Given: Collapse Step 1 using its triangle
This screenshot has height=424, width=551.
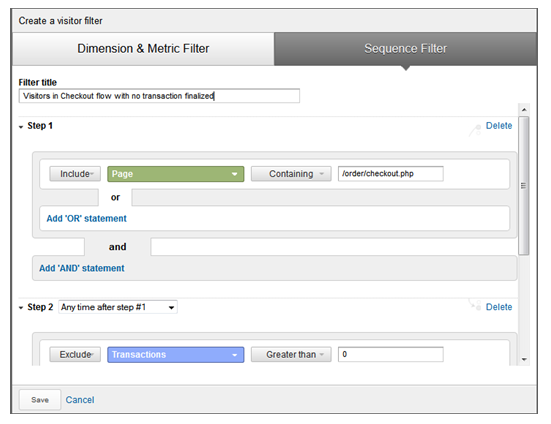Looking at the screenshot, I should tap(21, 127).
